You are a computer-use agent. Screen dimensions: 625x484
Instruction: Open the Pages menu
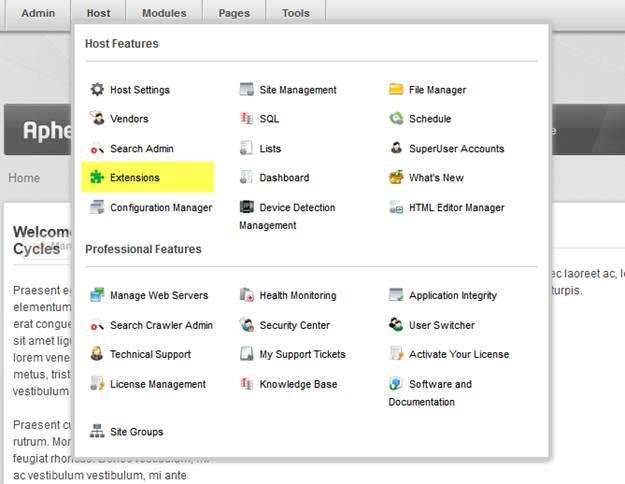[x=234, y=13]
